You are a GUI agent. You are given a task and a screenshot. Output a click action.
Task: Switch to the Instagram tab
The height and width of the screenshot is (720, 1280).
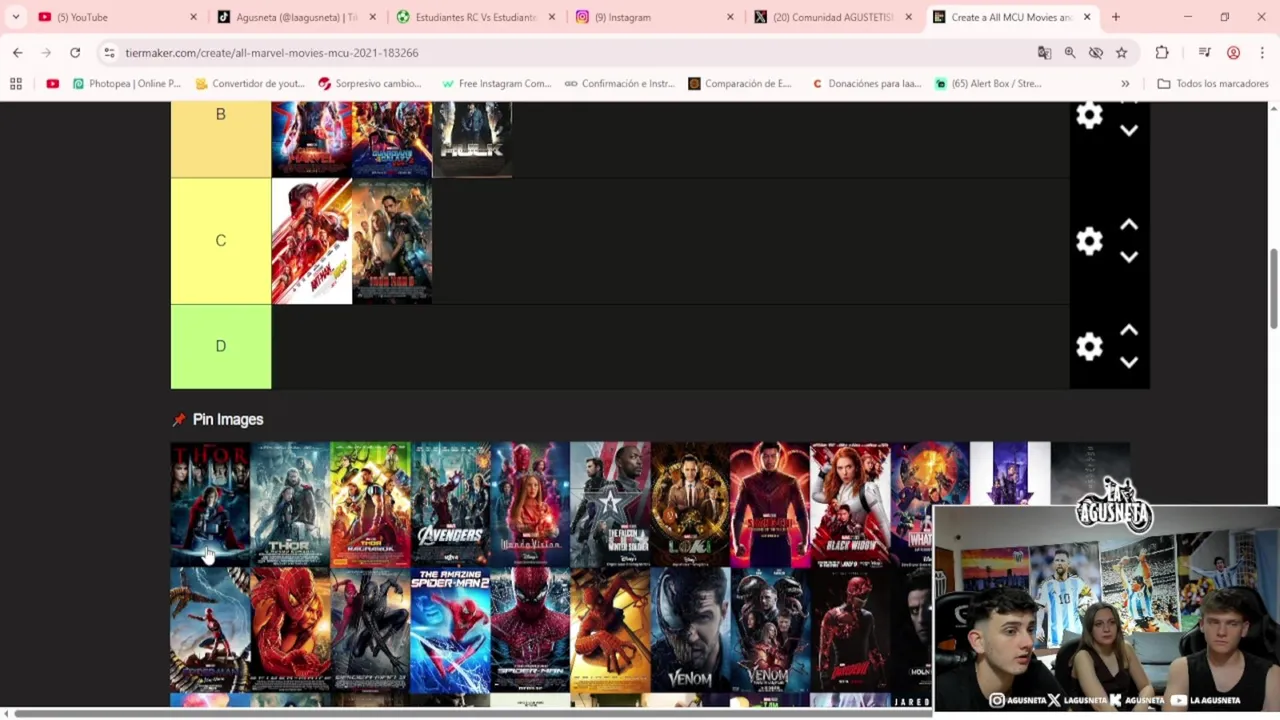point(656,17)
